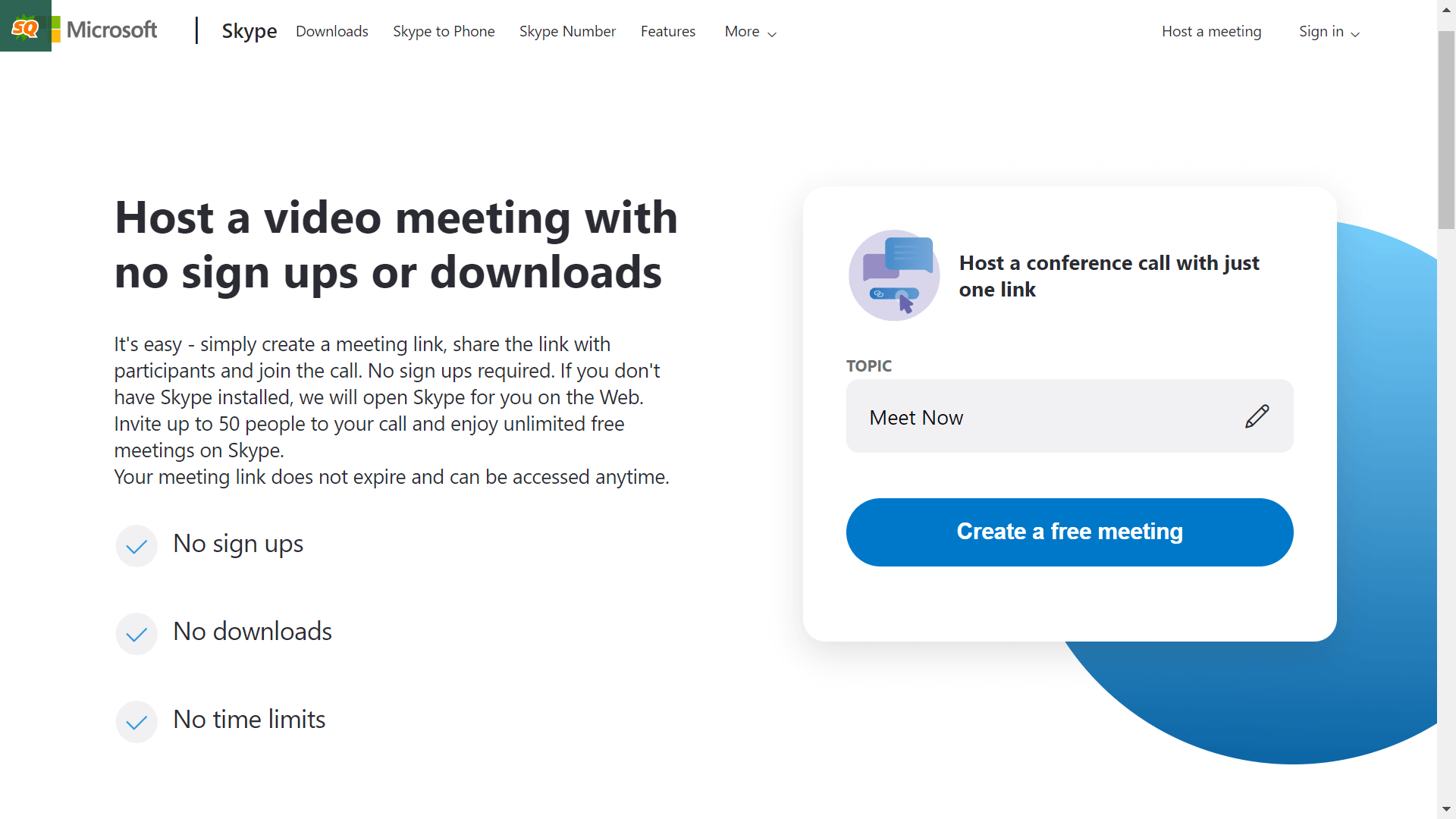Screen dimensions: 1456x819
Task: Click the Meet Now topic field
Action: [1069, 416]
